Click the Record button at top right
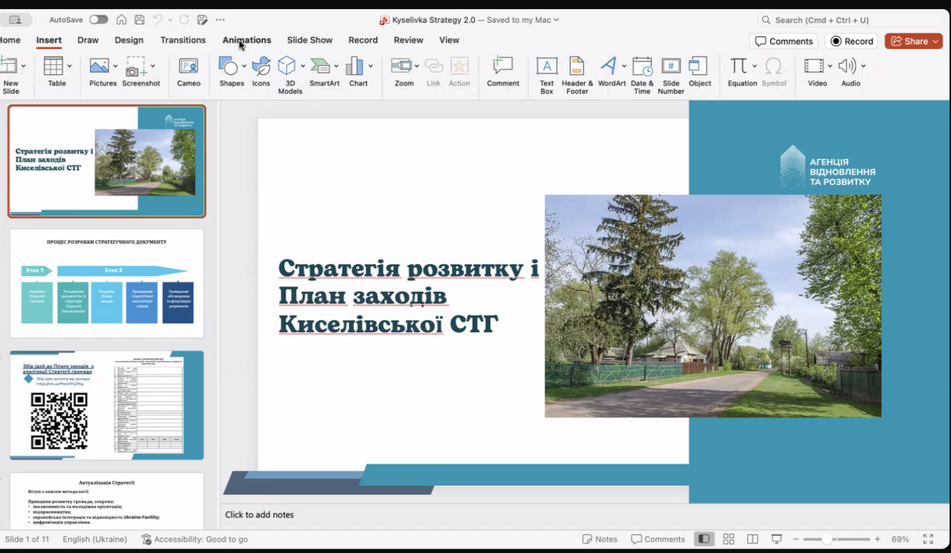This screenshot has height=553, width=951. pos(852,41)
